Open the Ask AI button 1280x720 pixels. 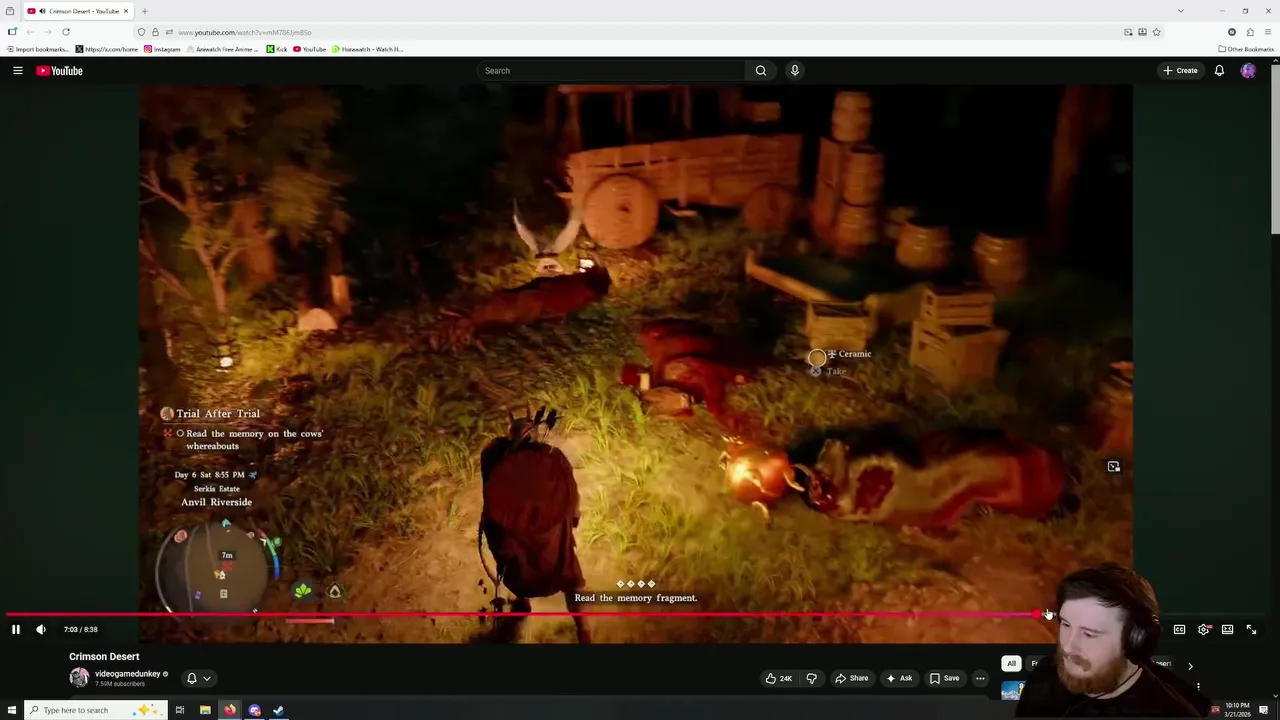(x=899, y=678)
